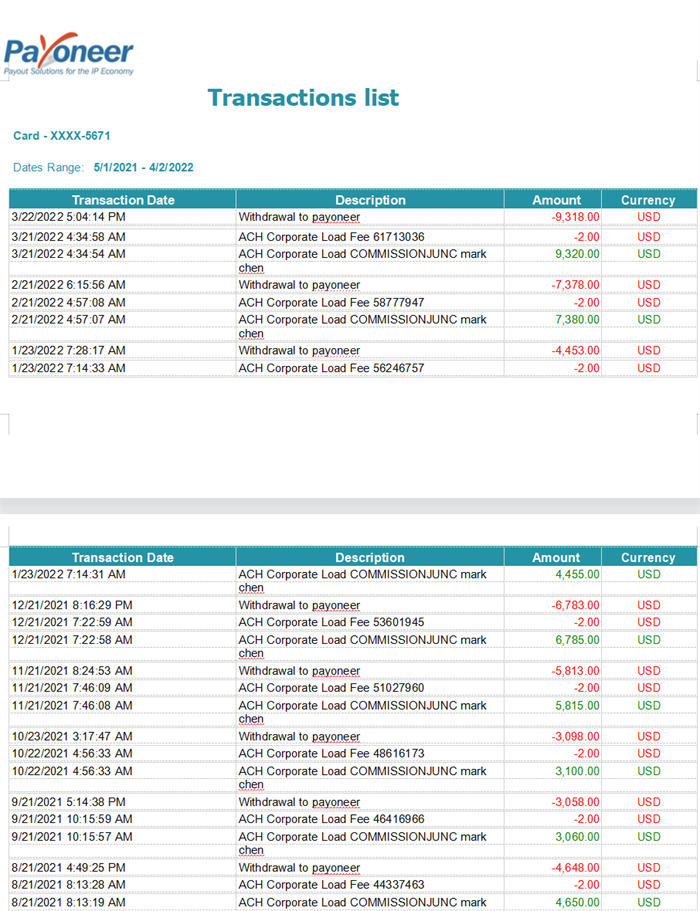
Task: Select amount '-3,058.00'
Action: (x=575, y=802)
